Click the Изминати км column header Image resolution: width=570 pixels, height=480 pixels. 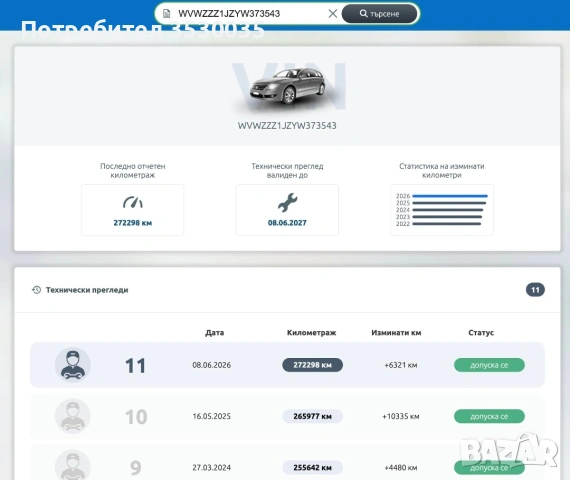396,332
